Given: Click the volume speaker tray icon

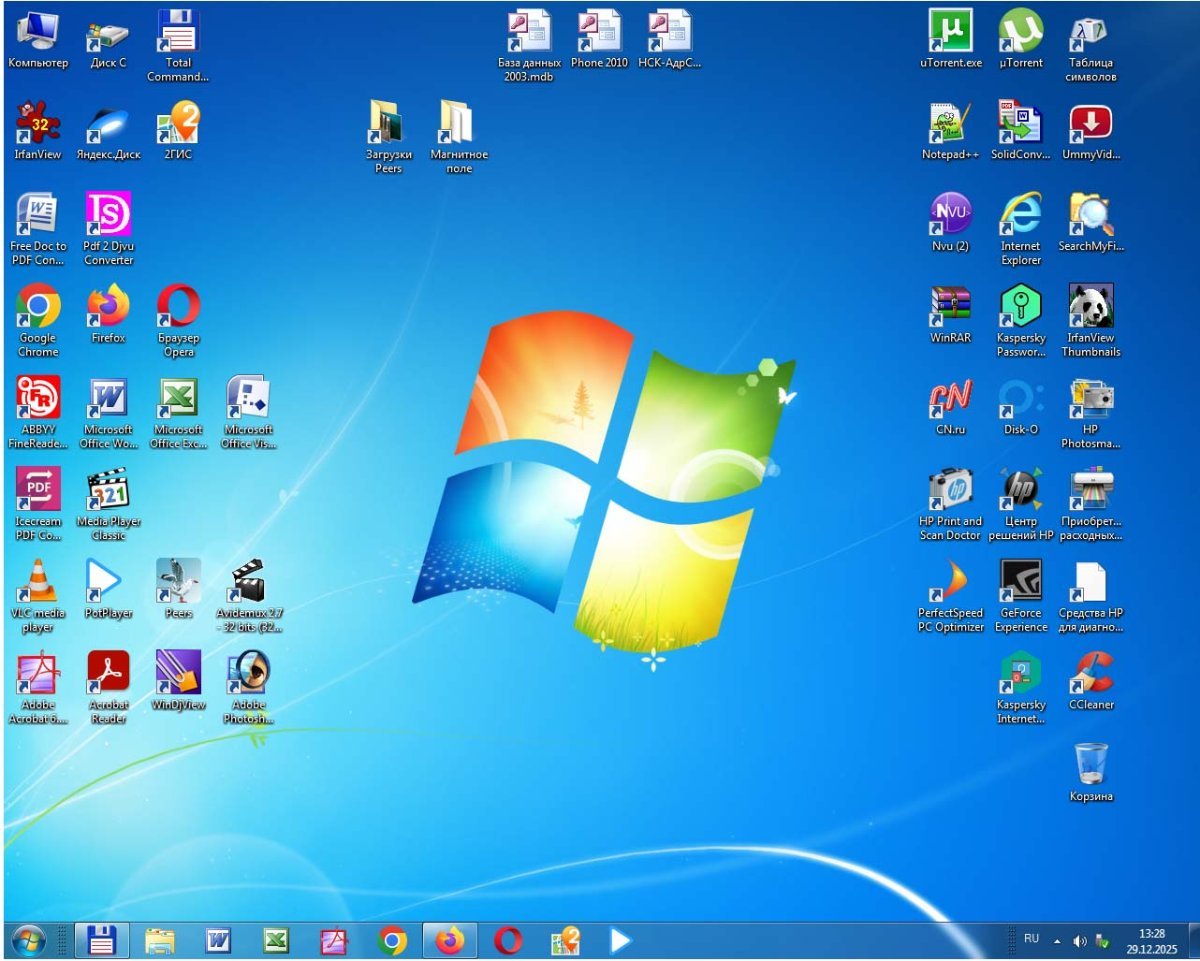Looking at the screenshot, I should point(1079,941).
